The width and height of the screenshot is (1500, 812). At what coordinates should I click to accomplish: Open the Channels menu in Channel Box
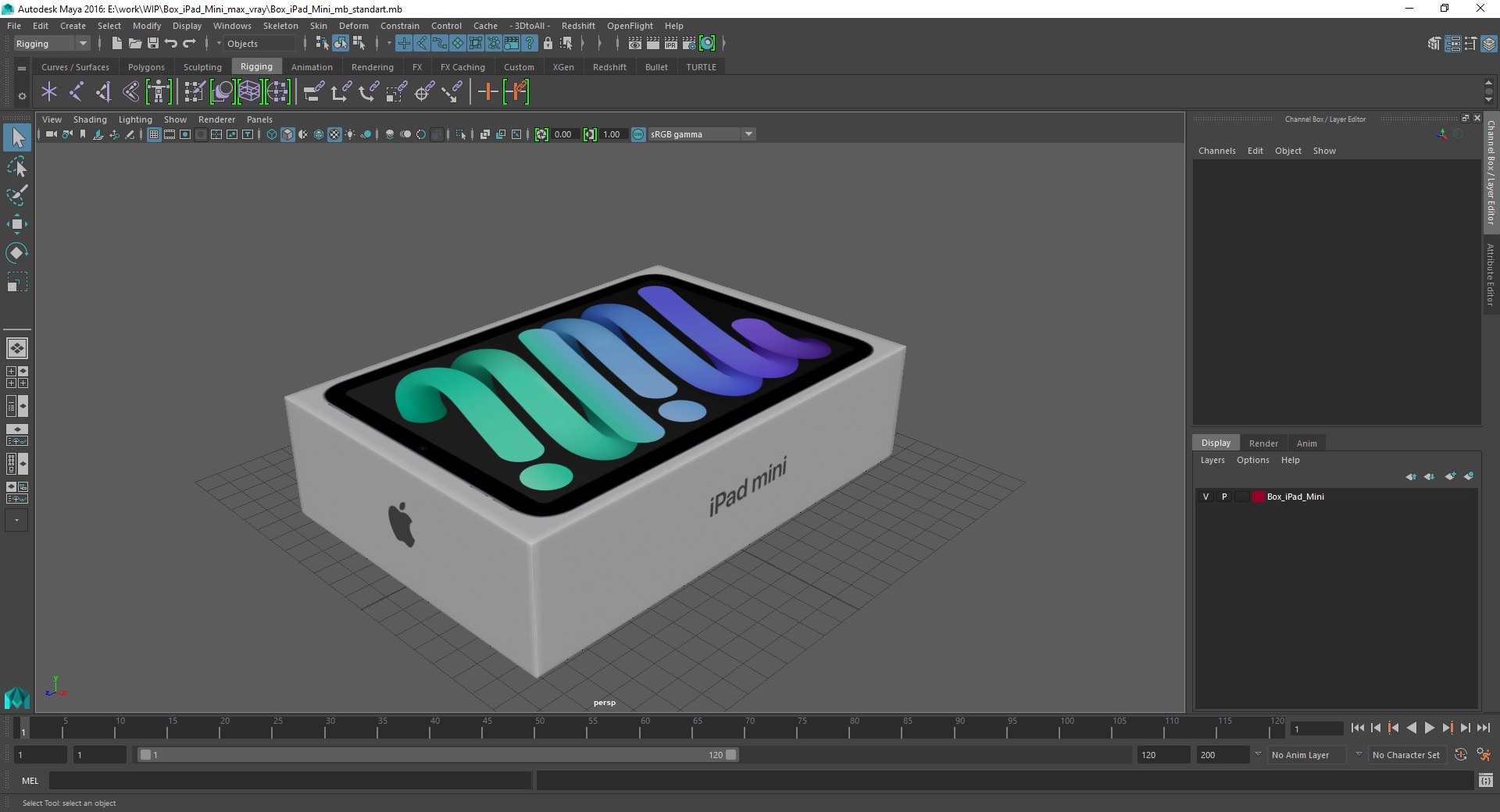(x=1216, y=151)
